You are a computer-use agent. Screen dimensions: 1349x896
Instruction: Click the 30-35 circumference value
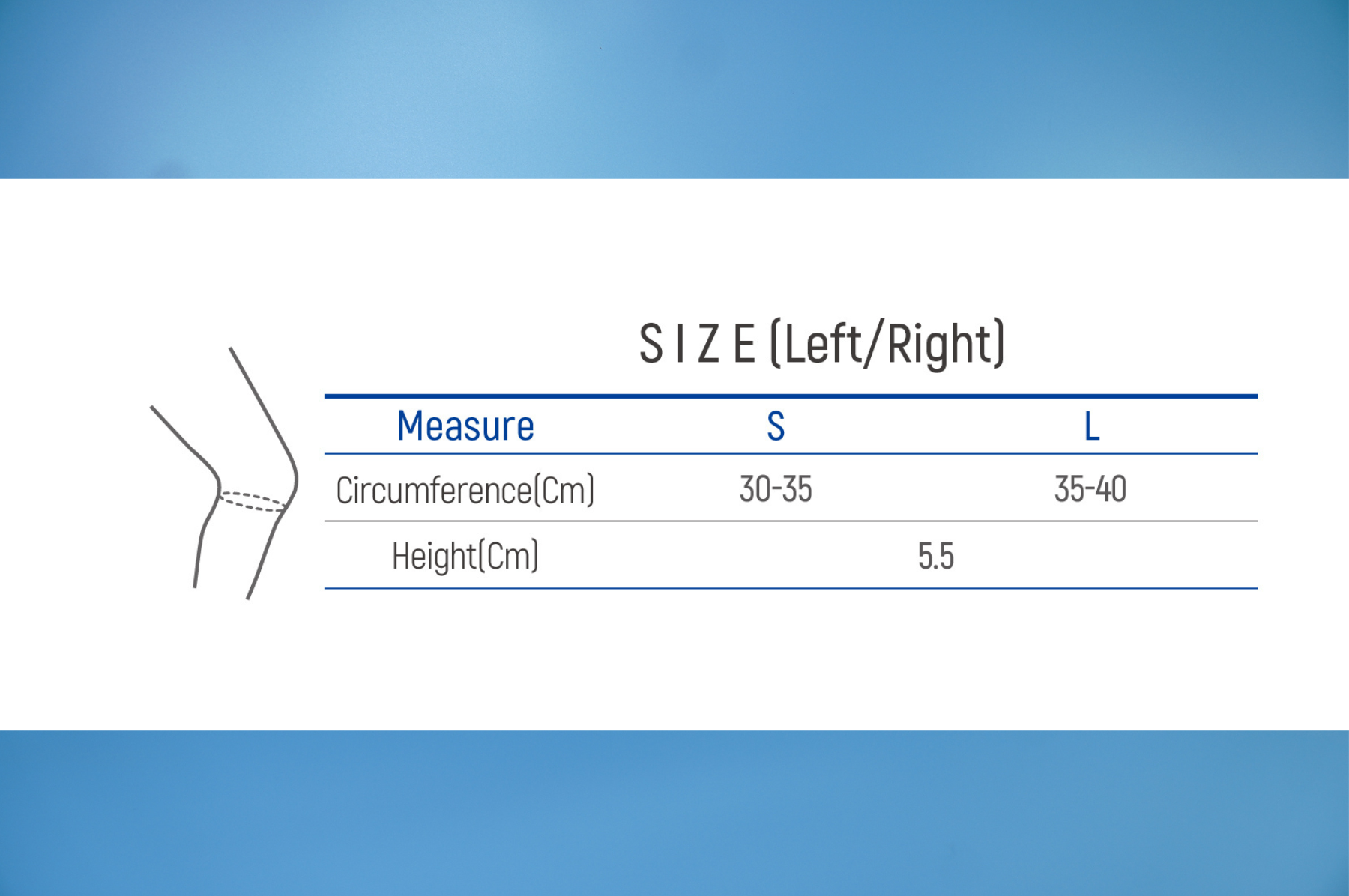pos(776,489)
